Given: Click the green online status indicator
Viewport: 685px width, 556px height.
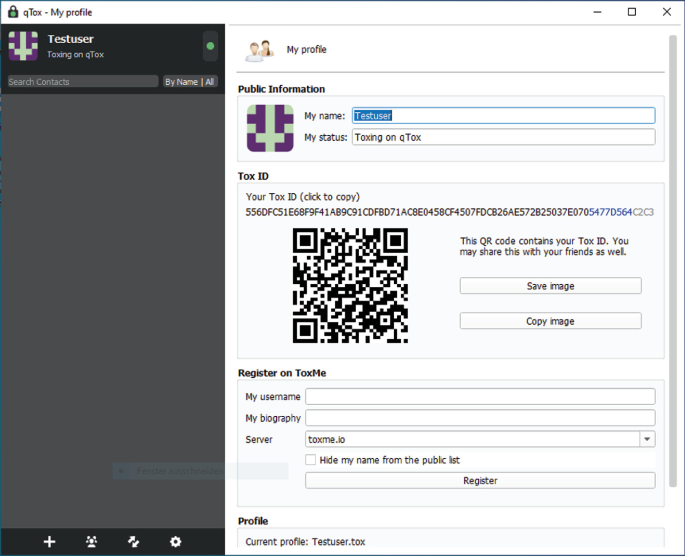Looking at the screenshot, I should (x=210, y=46).
